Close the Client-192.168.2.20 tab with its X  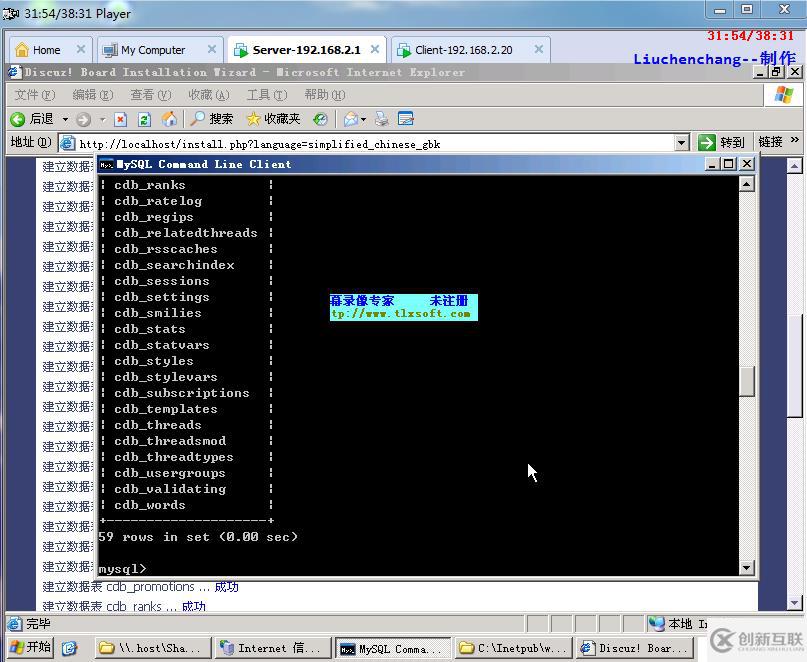(538, 49)
